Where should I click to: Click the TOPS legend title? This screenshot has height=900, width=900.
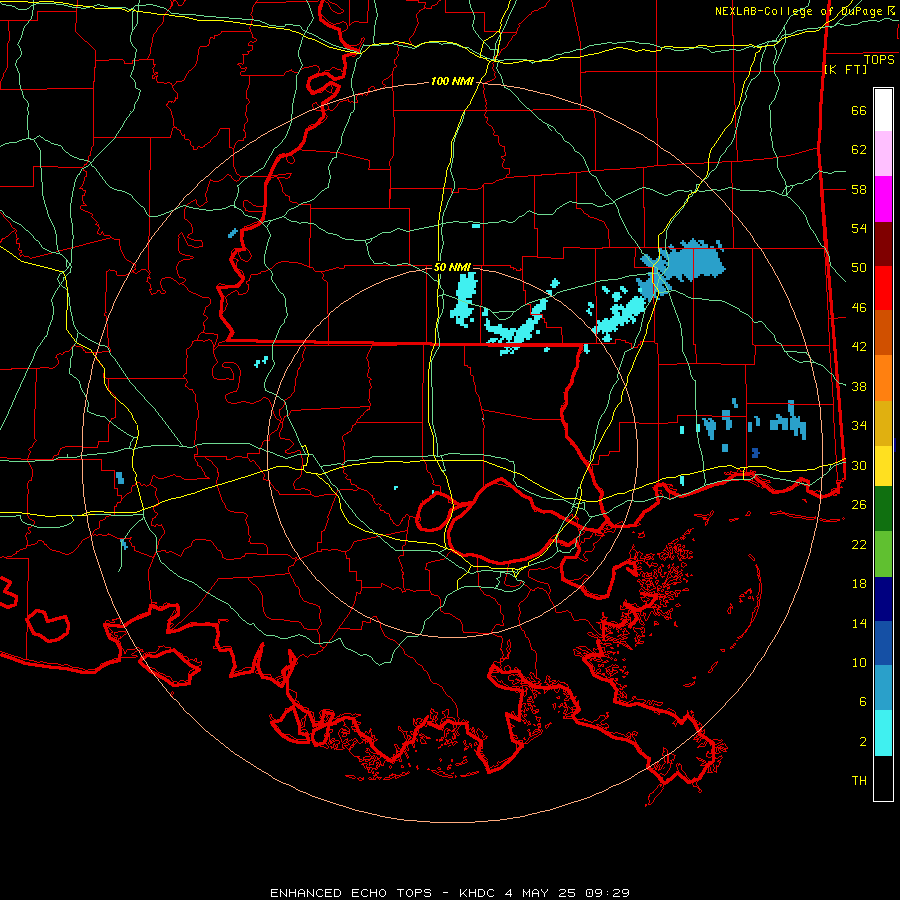(x=879, y=59)
